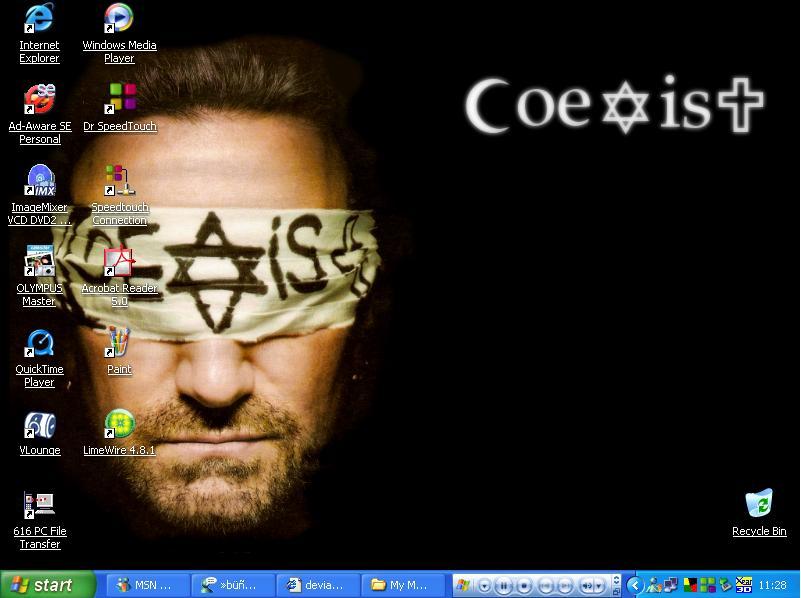The height and width of the screenshot is (598, 801).
Task: Switch to the devia... Internet Explorer window
Action: (319, 585)
